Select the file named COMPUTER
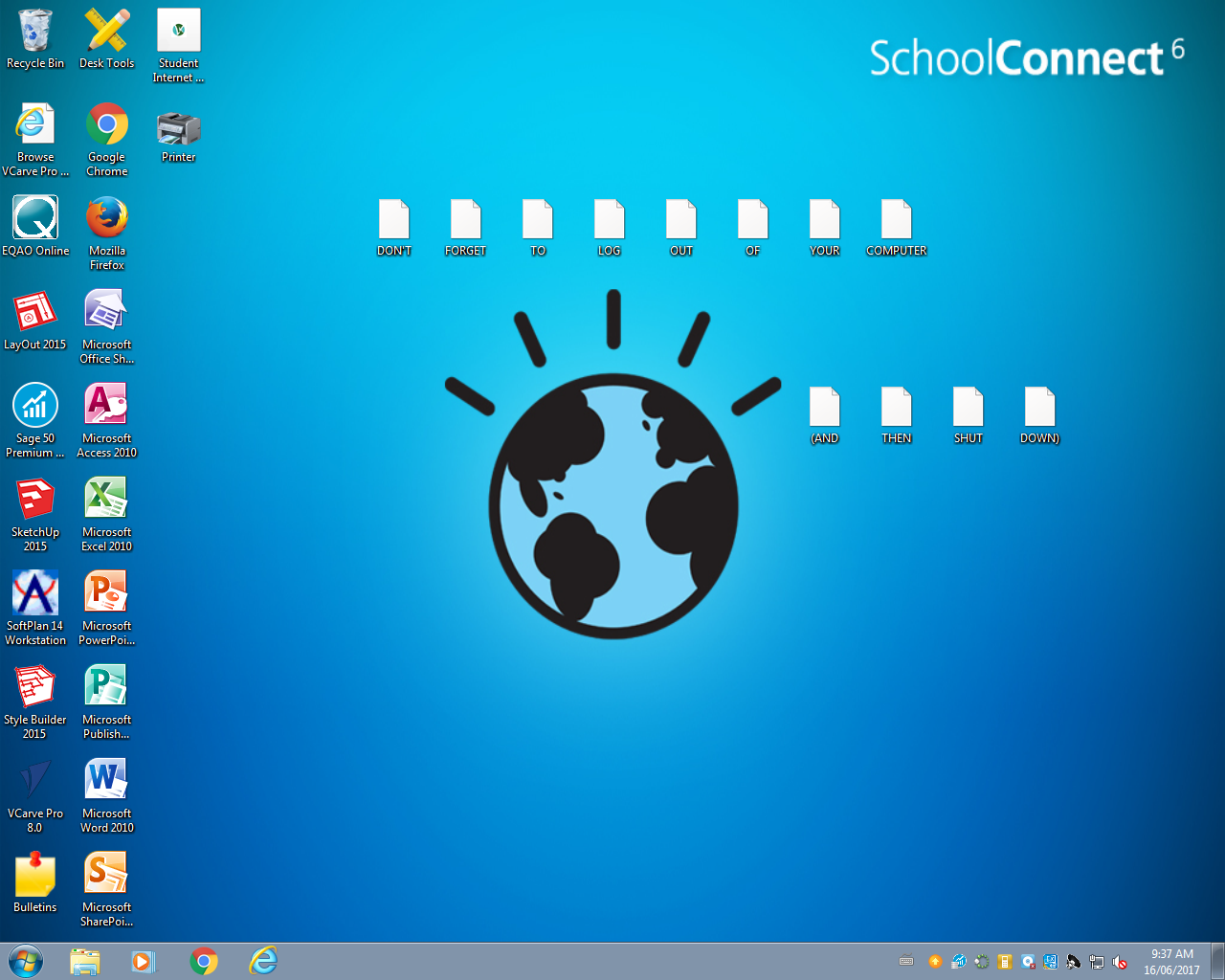Image resolution: width=1225 pixels, height=980 pixels. 897,228
